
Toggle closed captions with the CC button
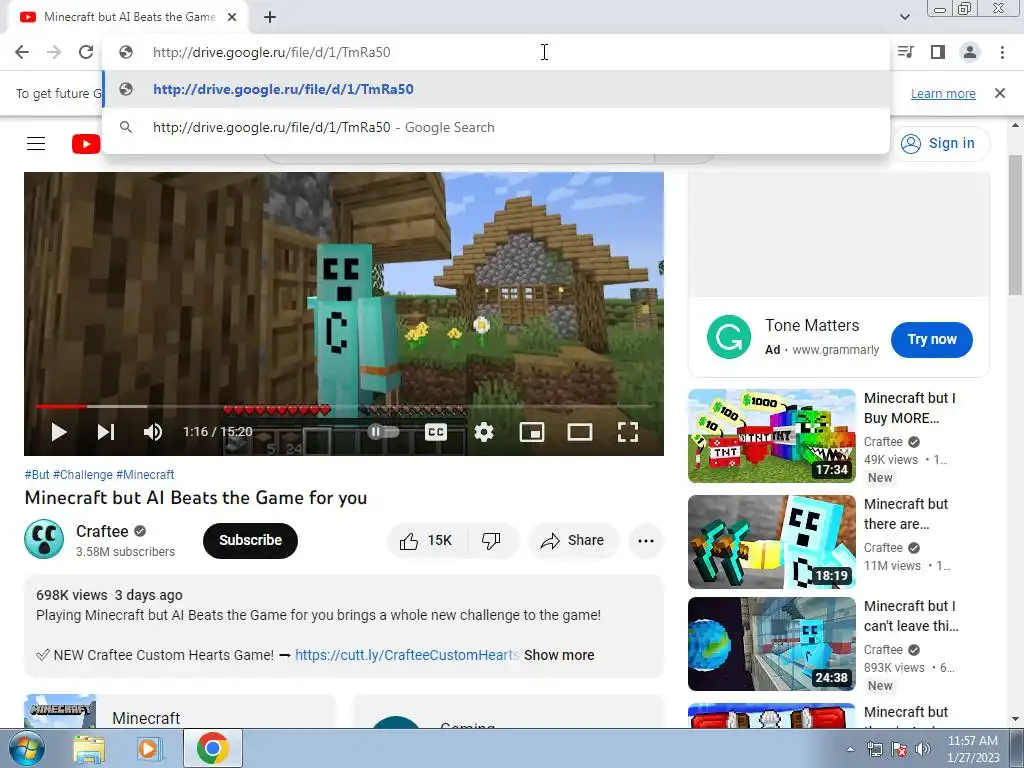click(436, 432)
